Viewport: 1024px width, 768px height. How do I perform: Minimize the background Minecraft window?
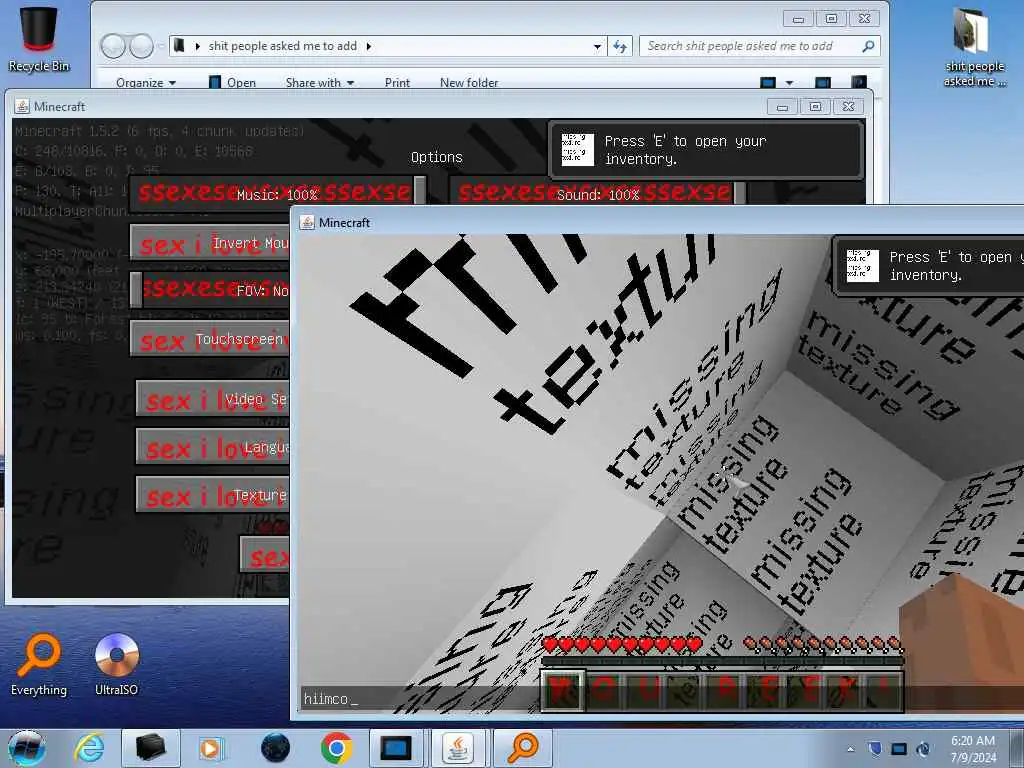[783, 106]
